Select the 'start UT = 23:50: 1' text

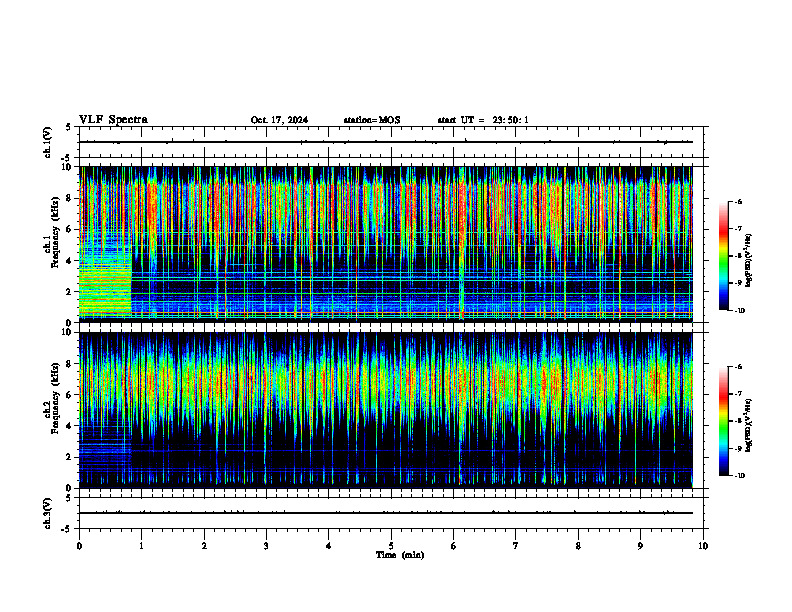tap(483, 120)
